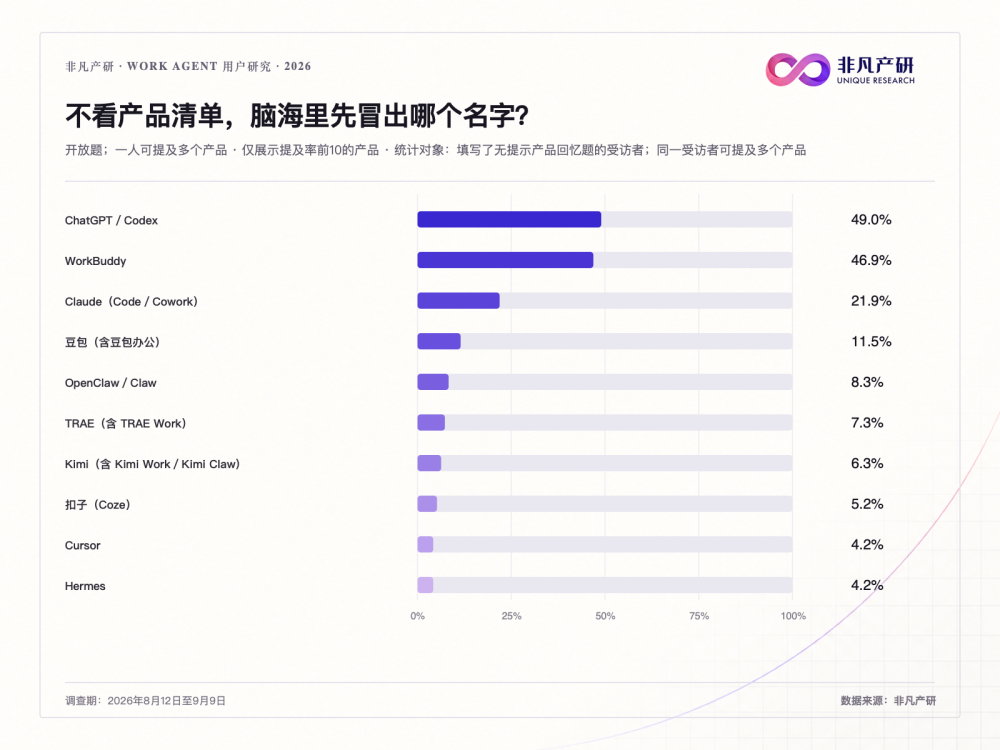
Task: Click the WorkBuddy bar
Action: pos(505,260)
